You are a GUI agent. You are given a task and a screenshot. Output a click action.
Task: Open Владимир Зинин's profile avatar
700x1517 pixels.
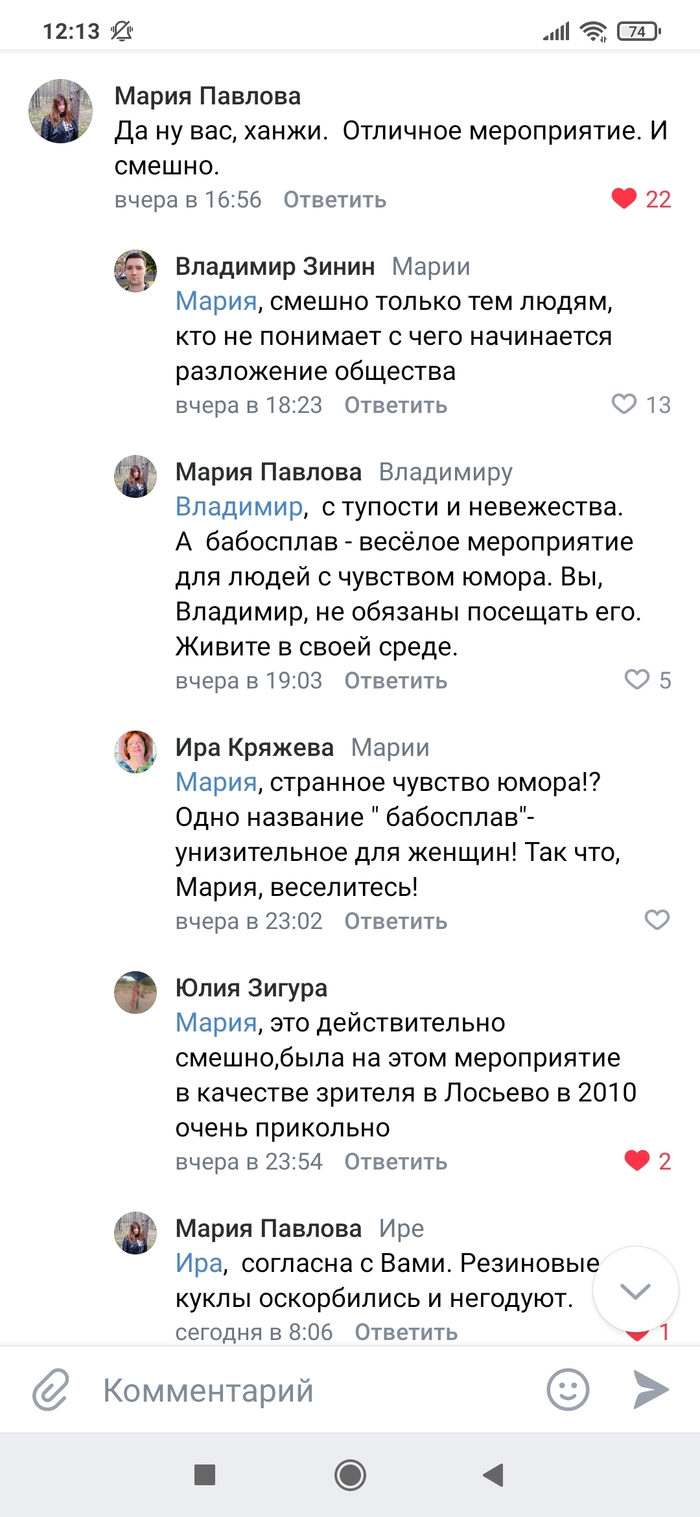coord(135,271)
